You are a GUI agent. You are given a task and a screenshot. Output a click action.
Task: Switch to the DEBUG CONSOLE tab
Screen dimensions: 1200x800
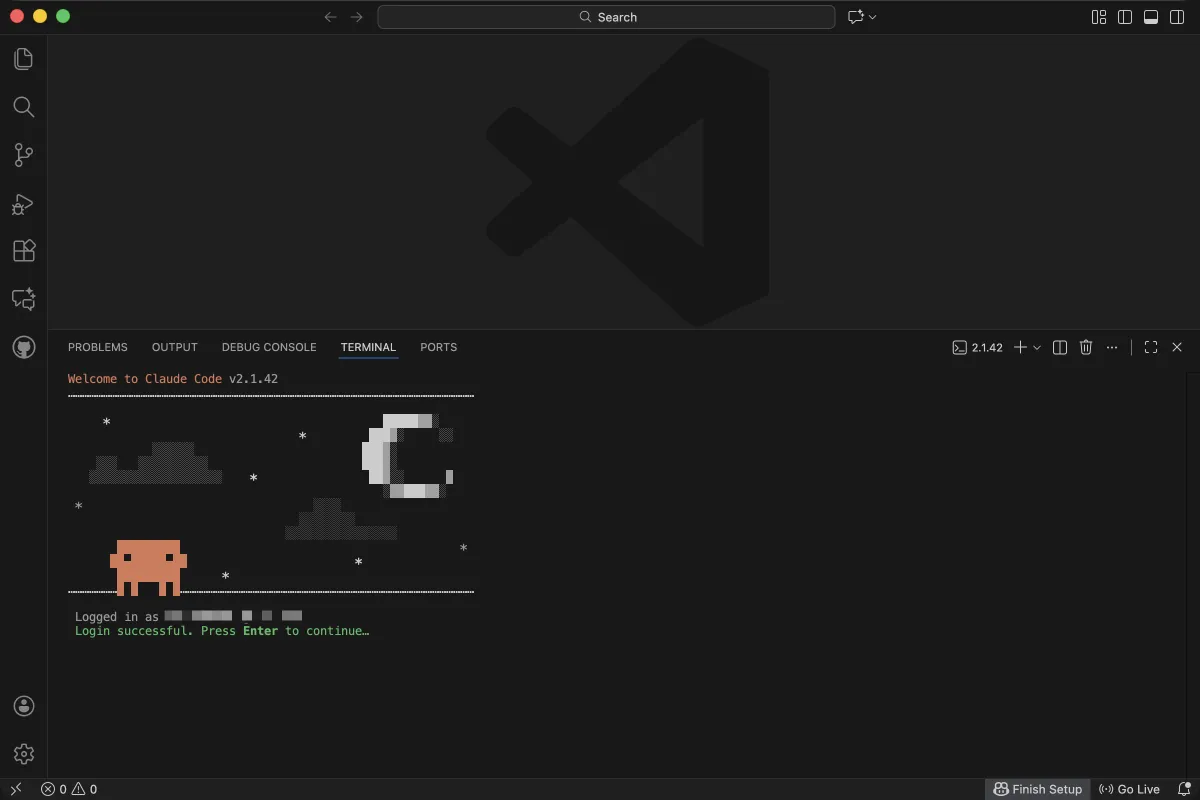click(268, 347)
